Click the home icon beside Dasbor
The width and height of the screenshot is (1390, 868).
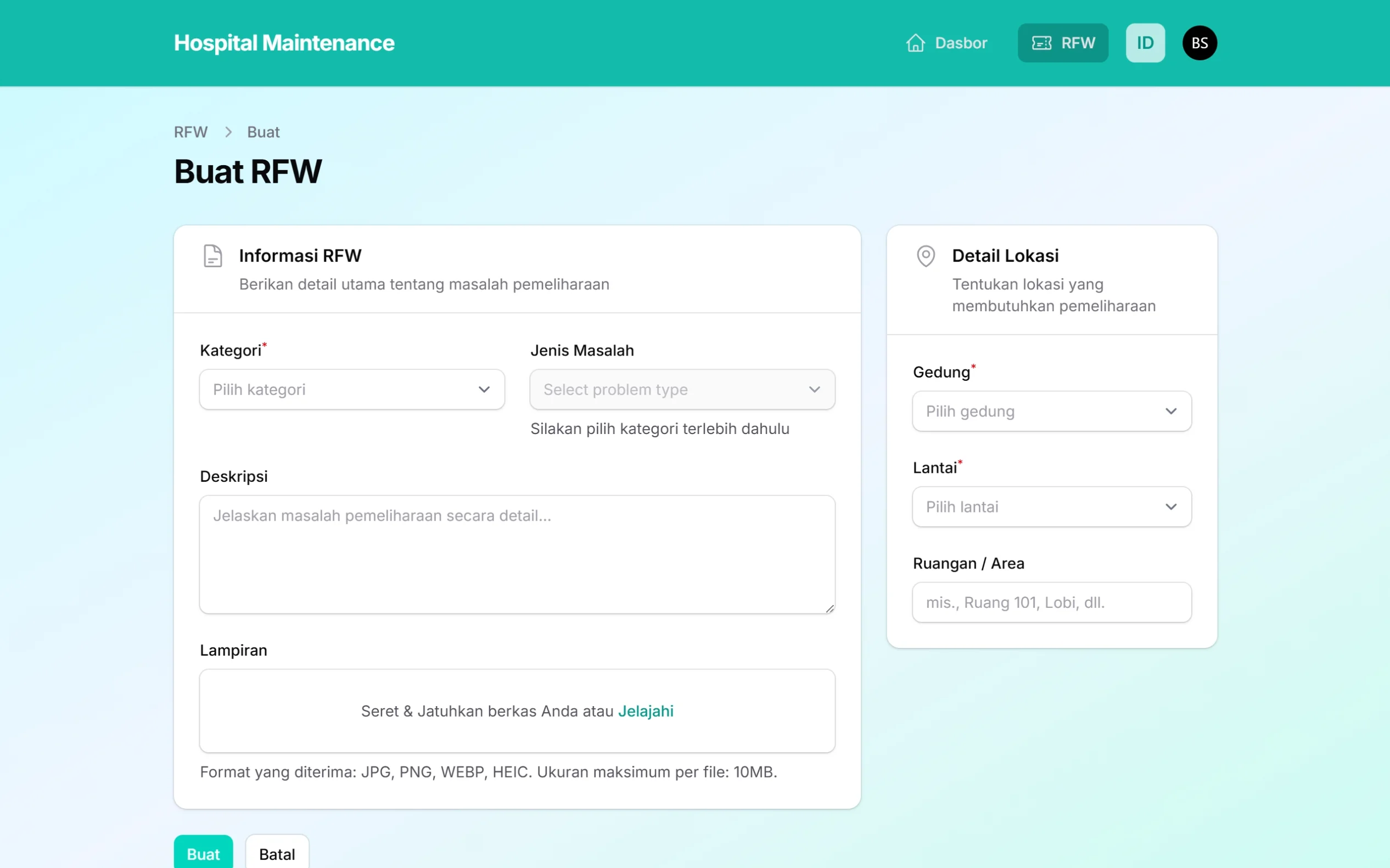(915, 43)
